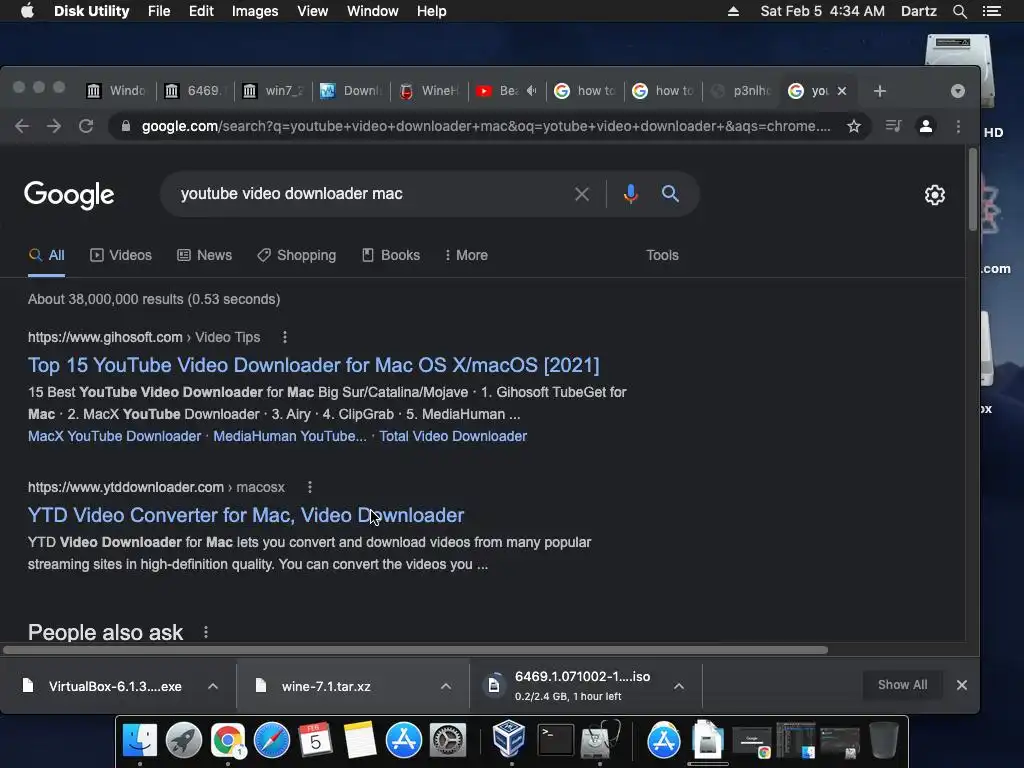Viewport: 1024px width, 768px height.
Task: Click the vertical page scrollbar thumb
Action: click(972, 189)
